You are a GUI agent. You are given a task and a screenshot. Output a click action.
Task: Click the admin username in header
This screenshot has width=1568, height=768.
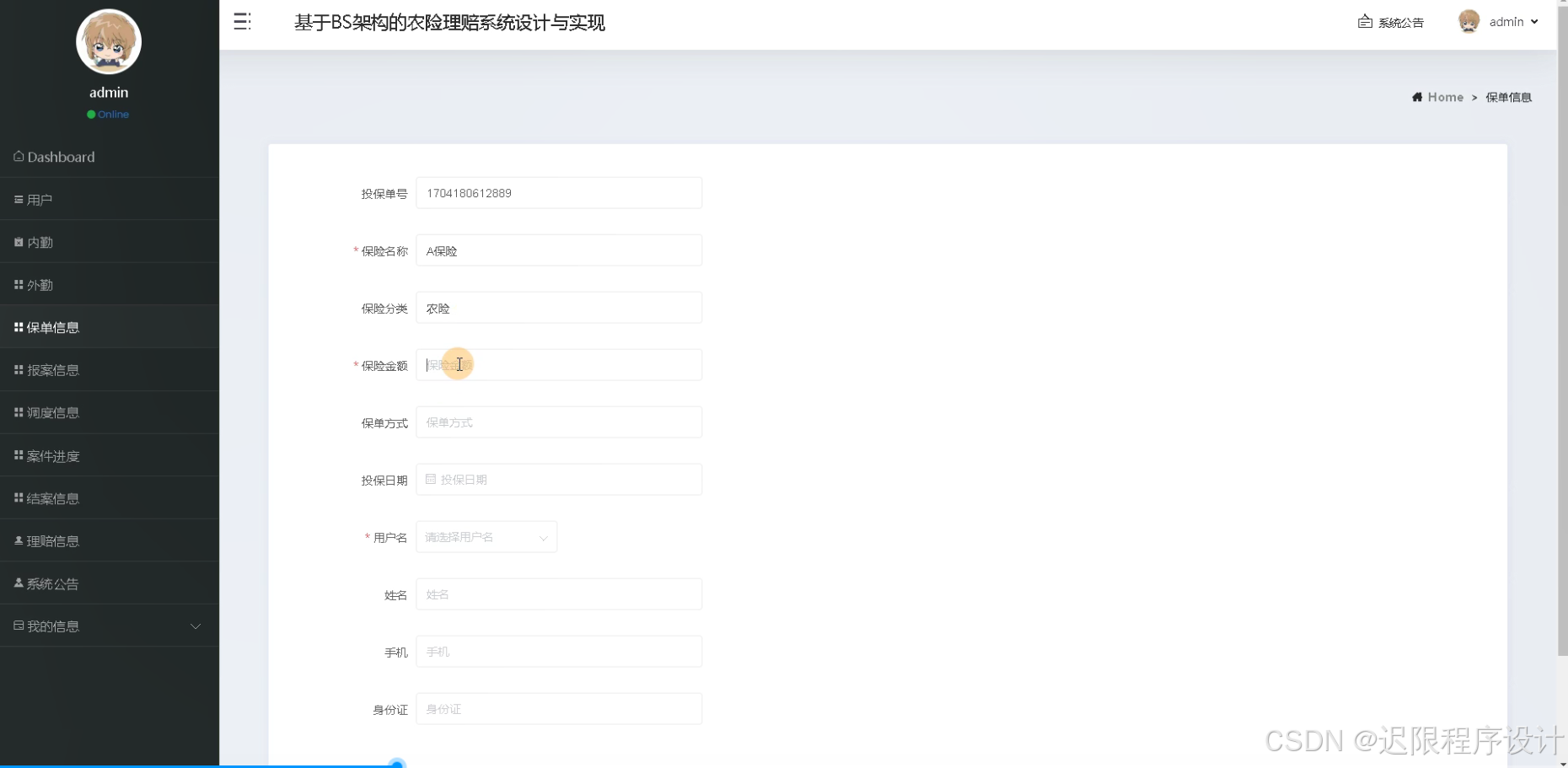(x=1506, y=22)
